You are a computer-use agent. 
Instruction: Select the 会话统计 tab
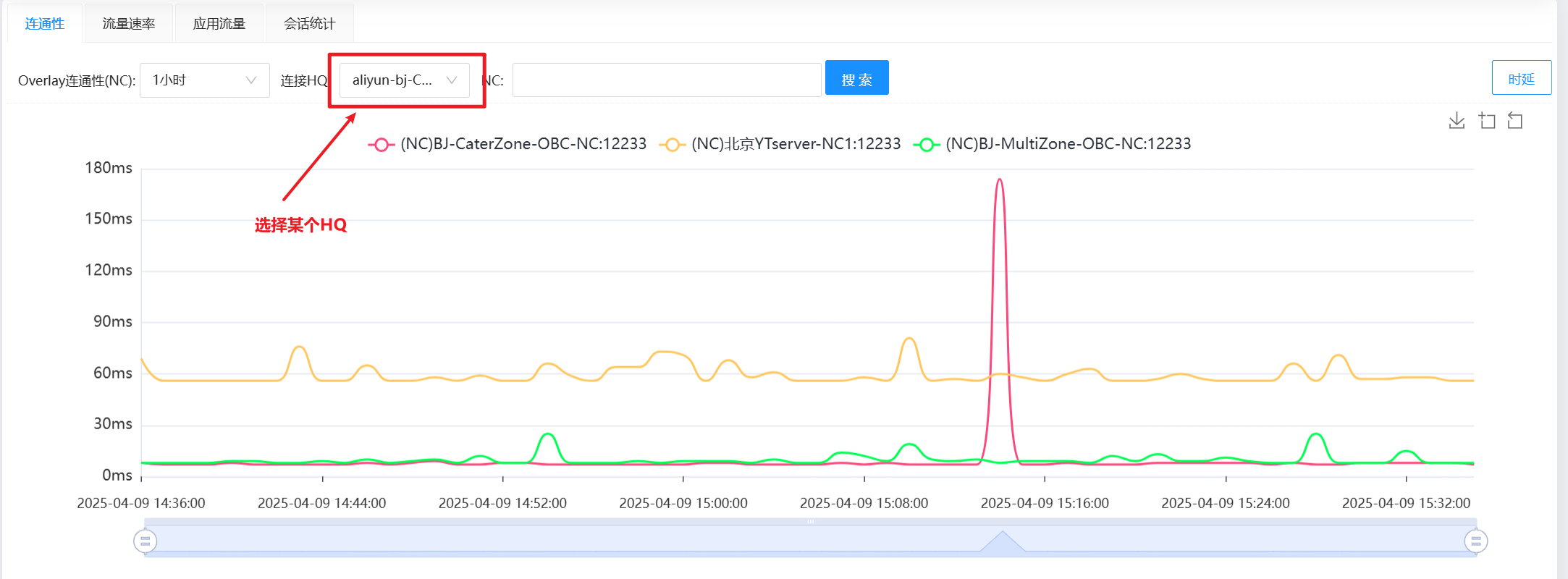point(310,24)
